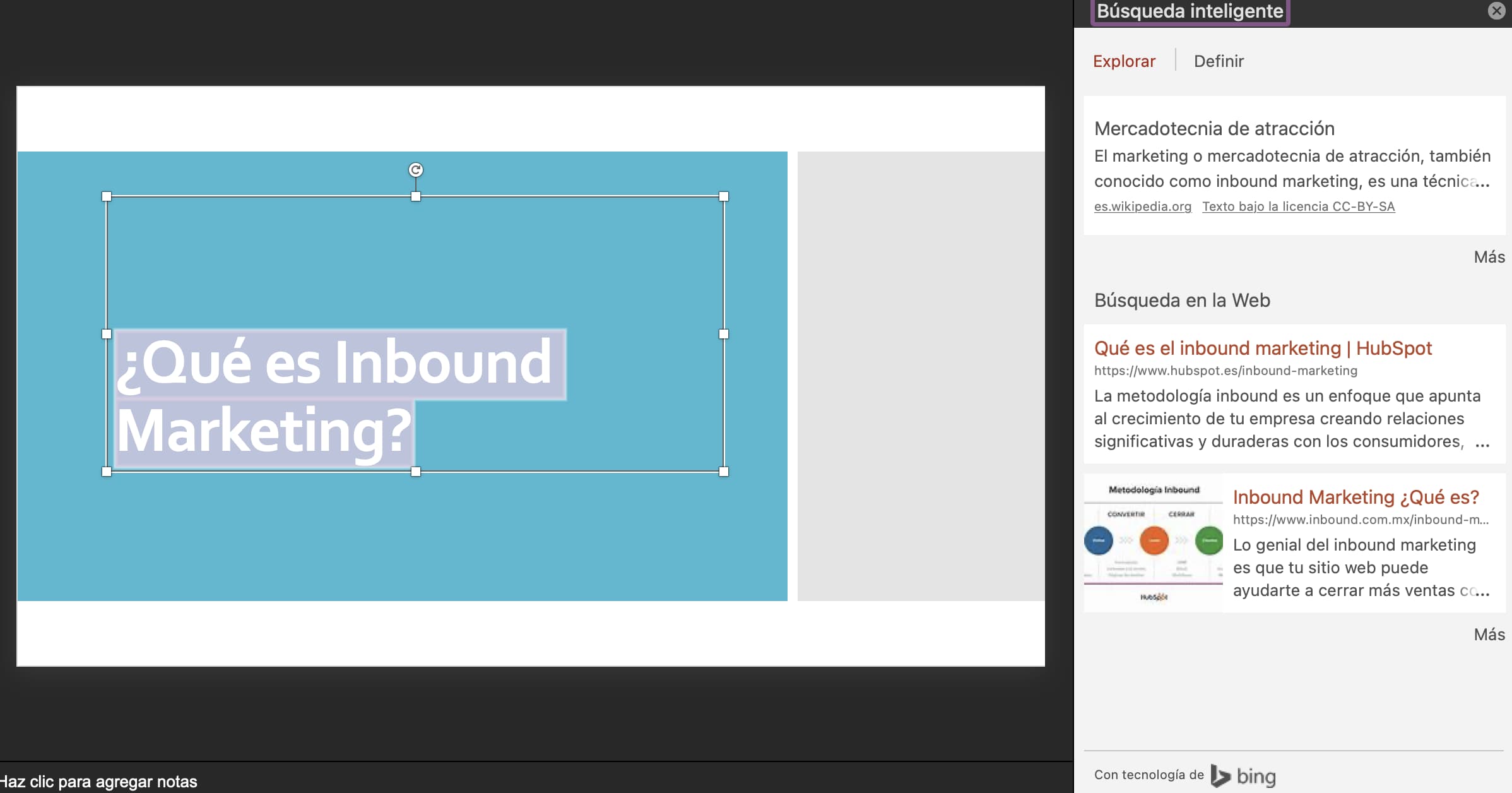The height and width of the screenshot is (793, 1512).
Task: Click the Metodología Inbound thumbnail image
Action: pyautogui.click(x=1152, y=542)
